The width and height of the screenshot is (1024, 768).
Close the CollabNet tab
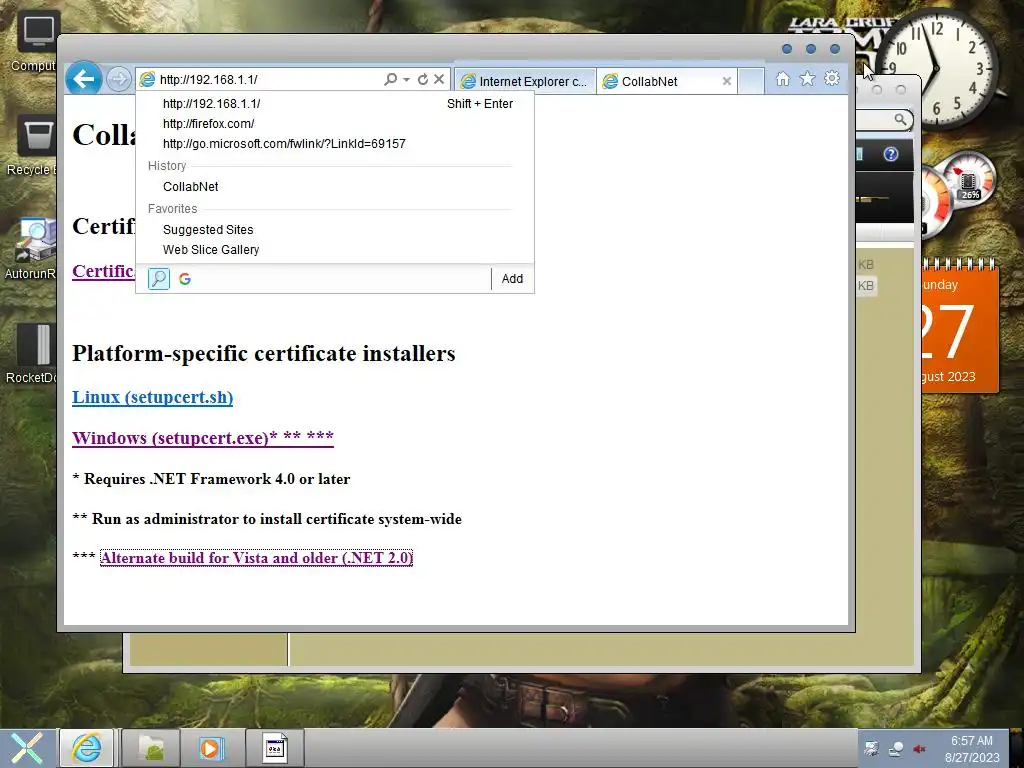pos(727,81)
